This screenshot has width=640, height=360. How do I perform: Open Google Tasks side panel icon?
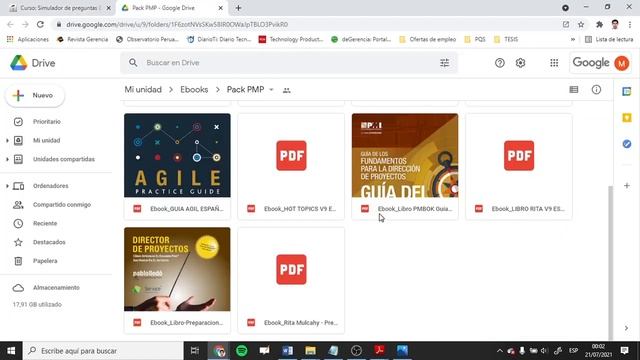627,144
